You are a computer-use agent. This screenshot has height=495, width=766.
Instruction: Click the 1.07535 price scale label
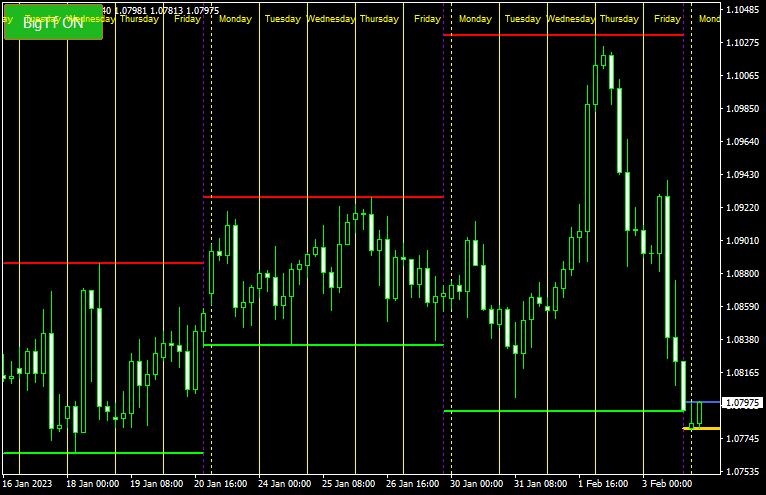[742, 471]
